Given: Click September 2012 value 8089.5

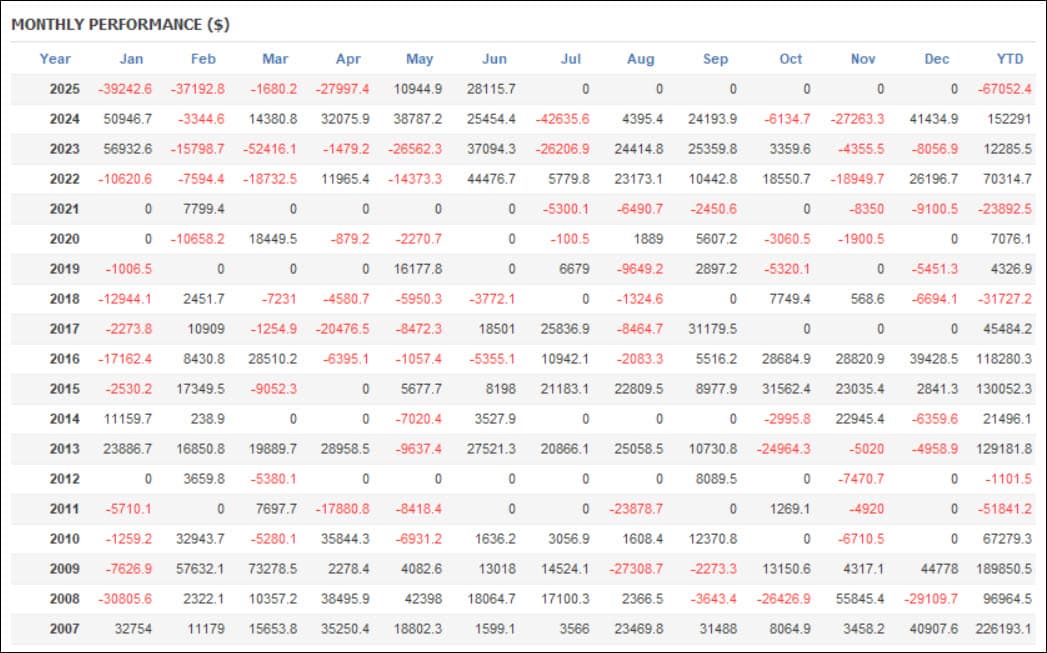Looking at the screenshot, I should coord(716,479).
